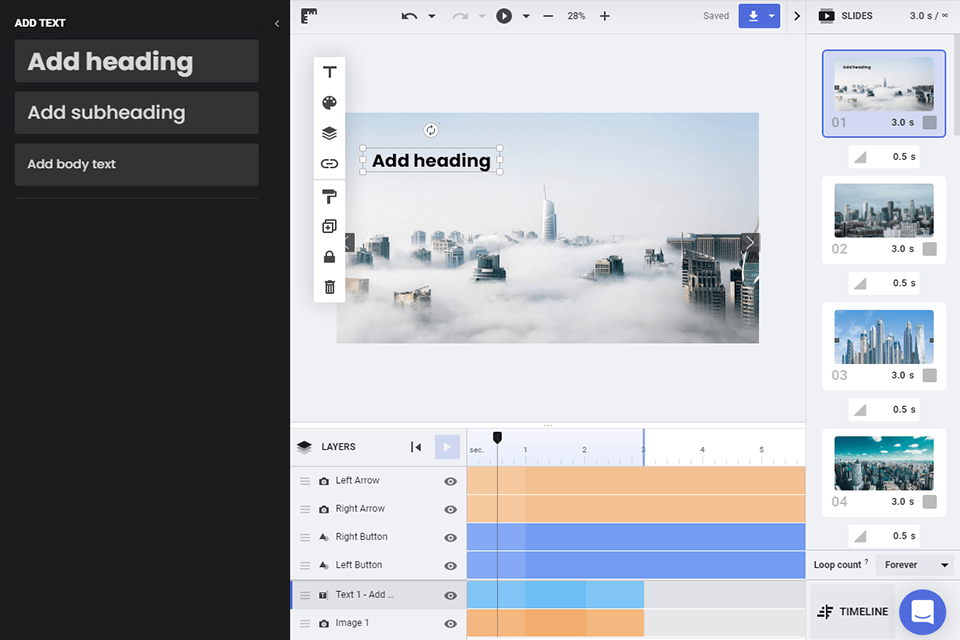Image resolution: width=960 pixels, height=640 pixels.
Task: Click the timeline playhead marker
Action: (x=497, y=437)
